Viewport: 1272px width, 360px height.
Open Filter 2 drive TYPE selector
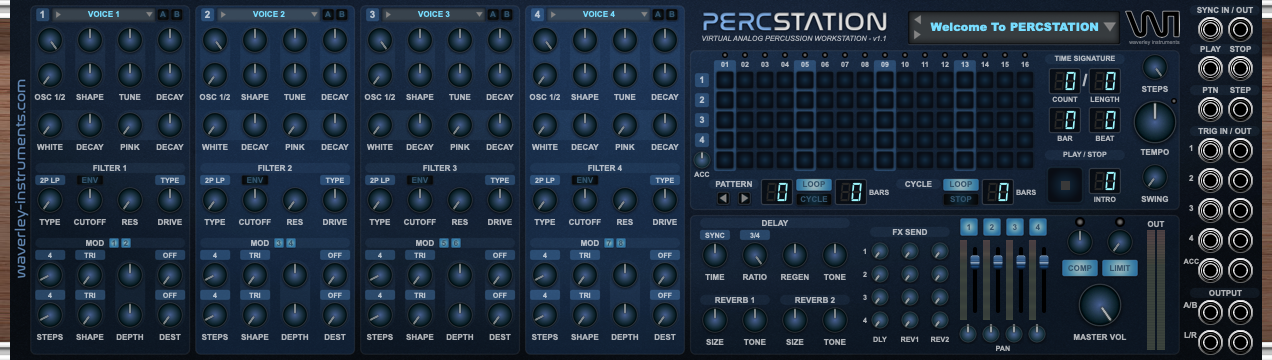[334, 180]
